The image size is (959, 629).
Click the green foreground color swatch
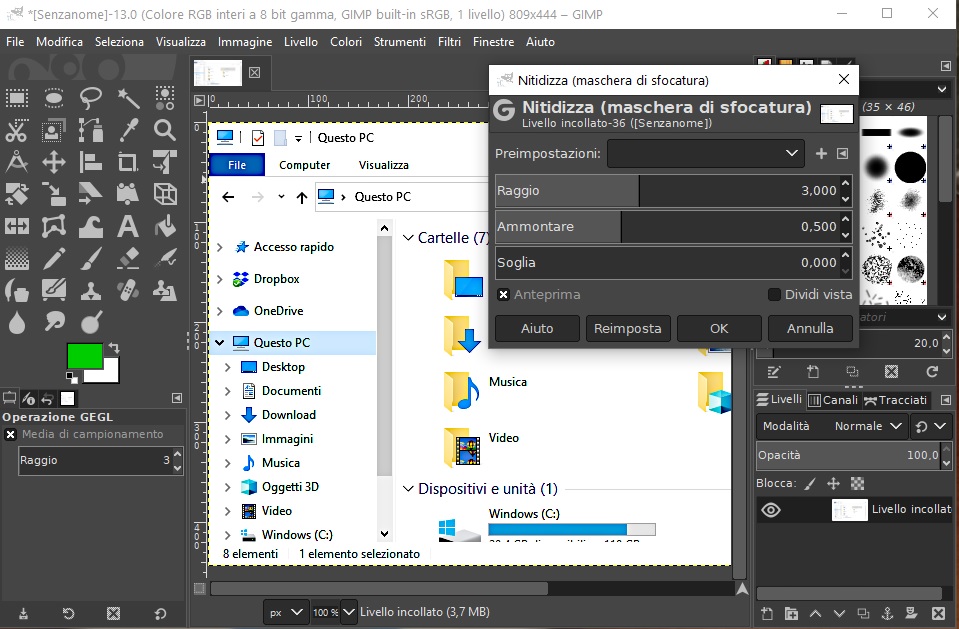pyautogui.click(x=84, y=356)
